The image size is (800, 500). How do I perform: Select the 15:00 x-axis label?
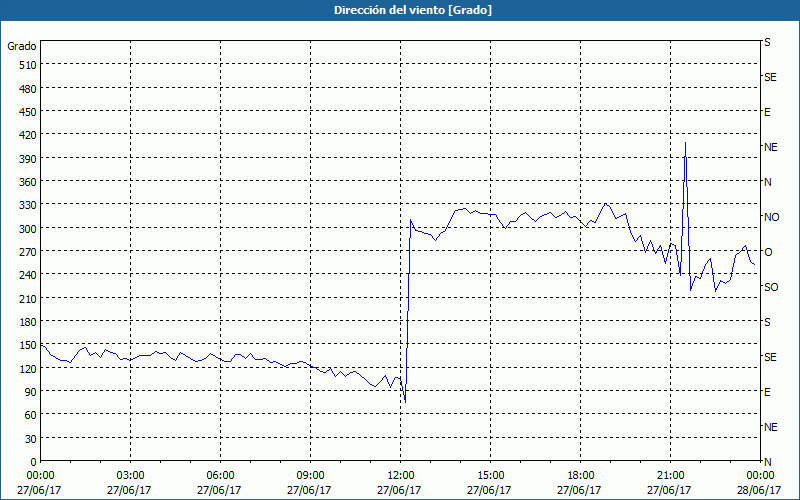click(491, 476)
